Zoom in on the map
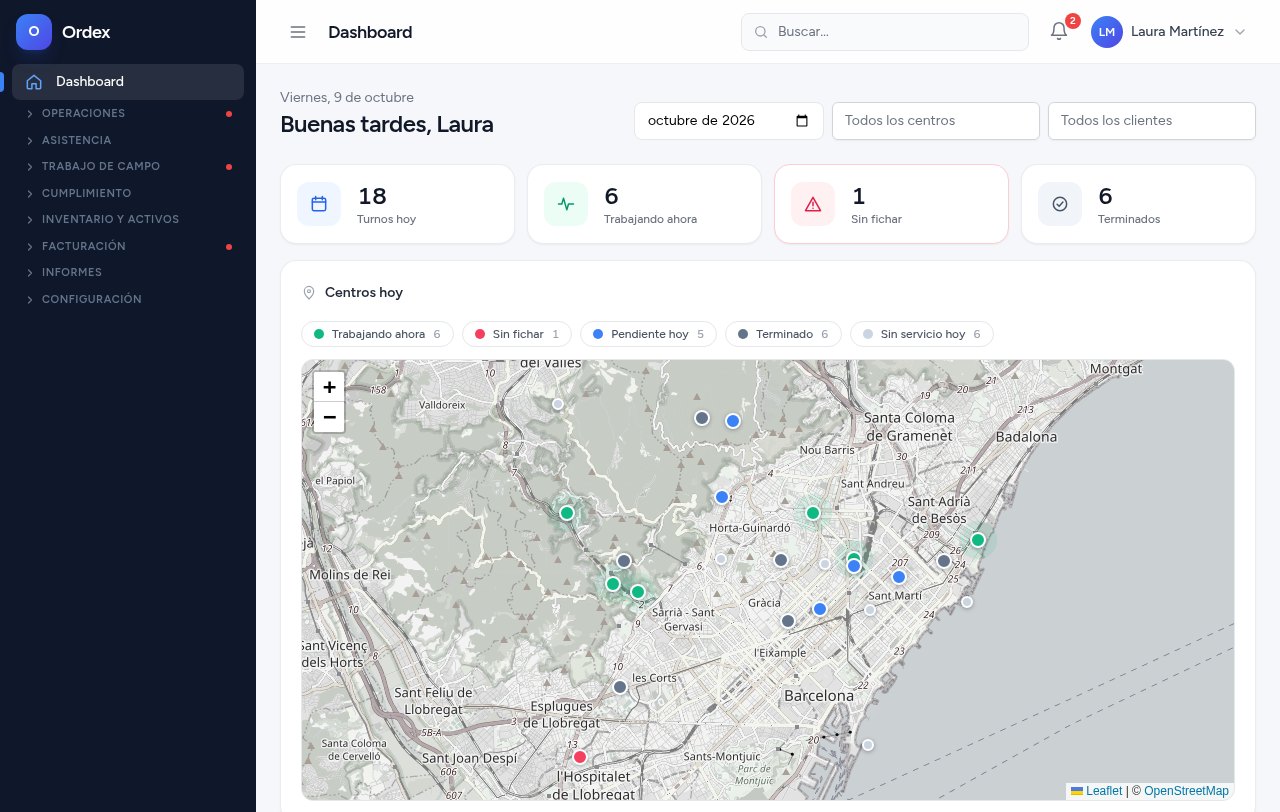 pyautogui.click(x=329, y=387)
